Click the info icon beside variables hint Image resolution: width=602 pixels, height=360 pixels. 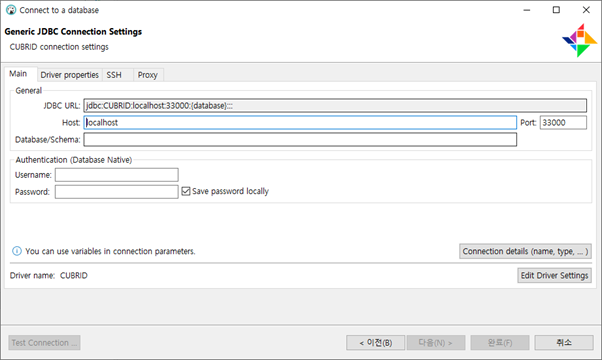[17, 251]
